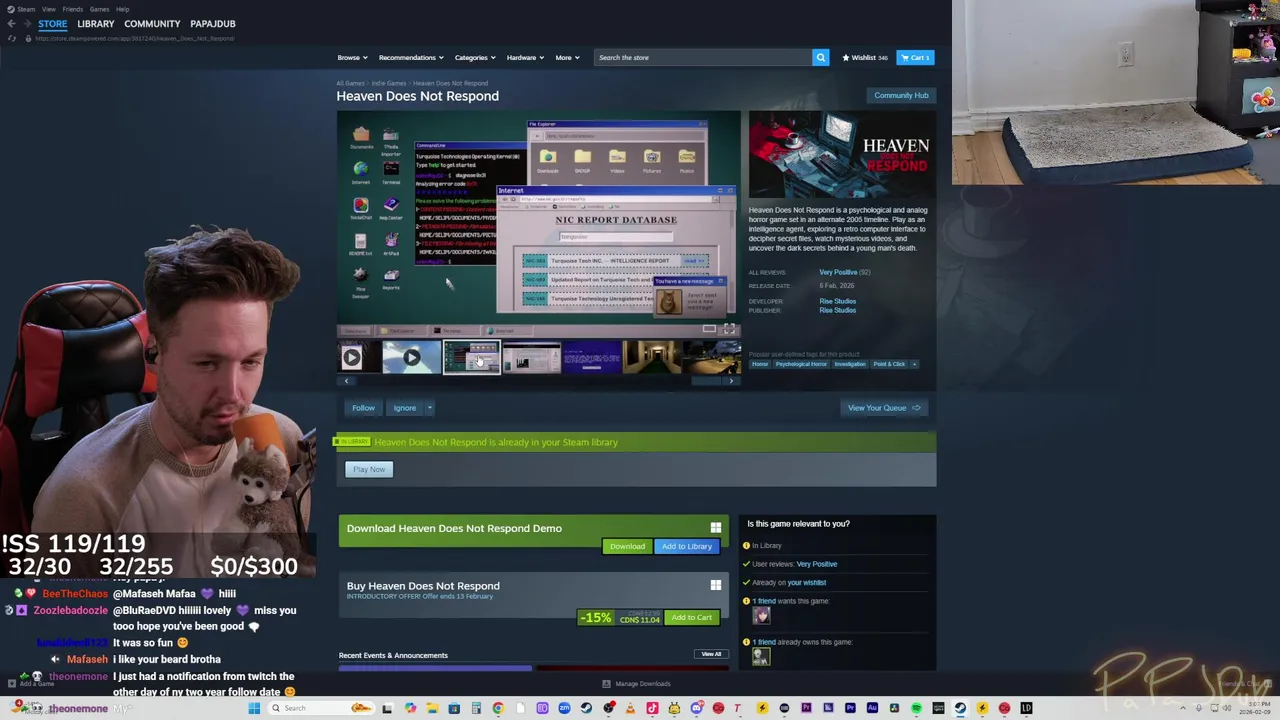This screenshot has width=1280, height=720.
Task: Open the Steam menu
Action: click(x=22, y=9)
